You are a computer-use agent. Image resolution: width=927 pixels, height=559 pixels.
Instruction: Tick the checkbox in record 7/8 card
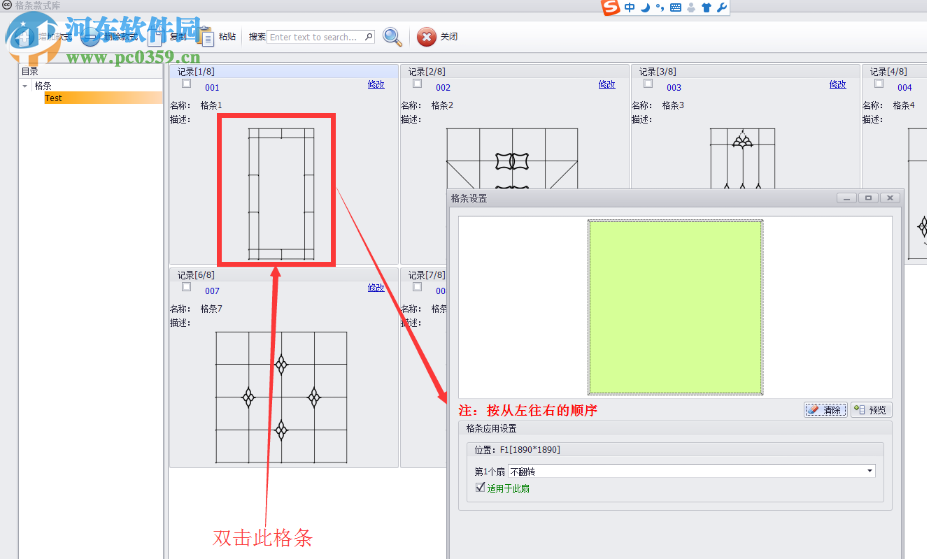point(417,287)
